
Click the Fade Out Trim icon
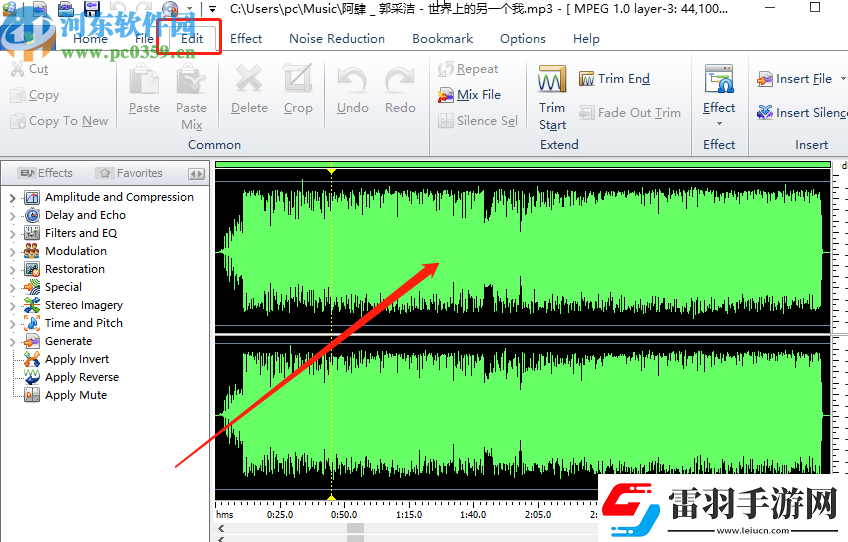point(586,113)
